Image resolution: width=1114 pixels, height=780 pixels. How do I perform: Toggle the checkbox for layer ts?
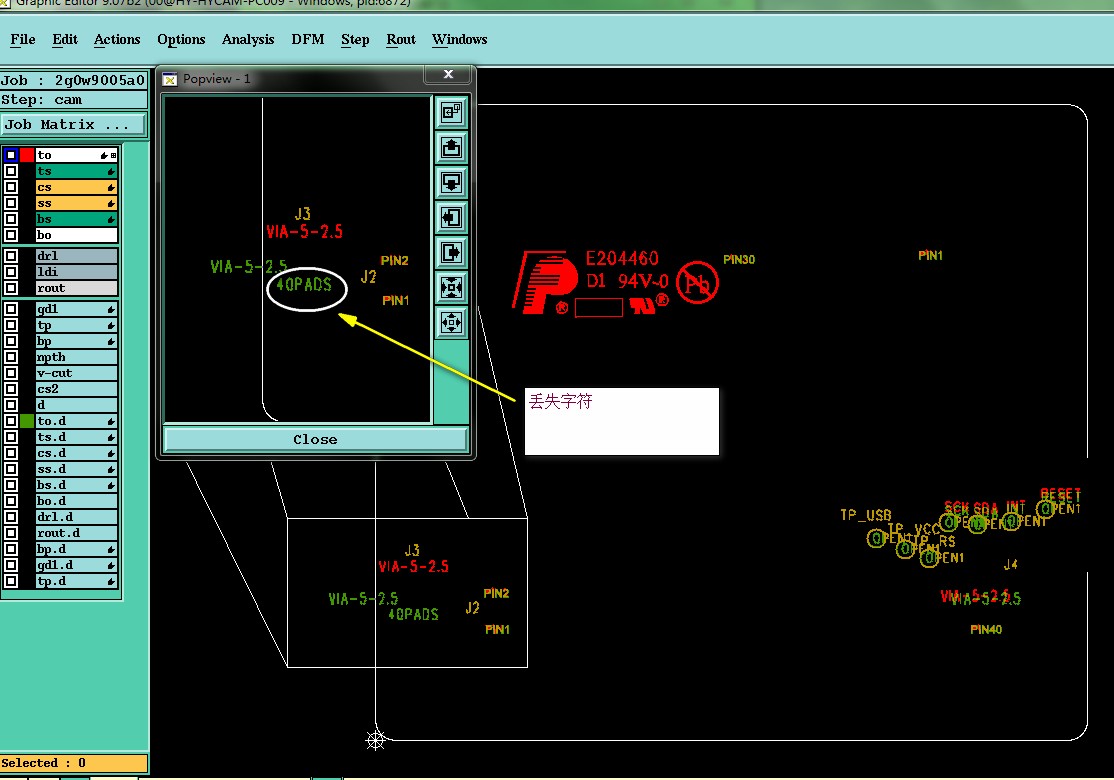tap(11, 171)
